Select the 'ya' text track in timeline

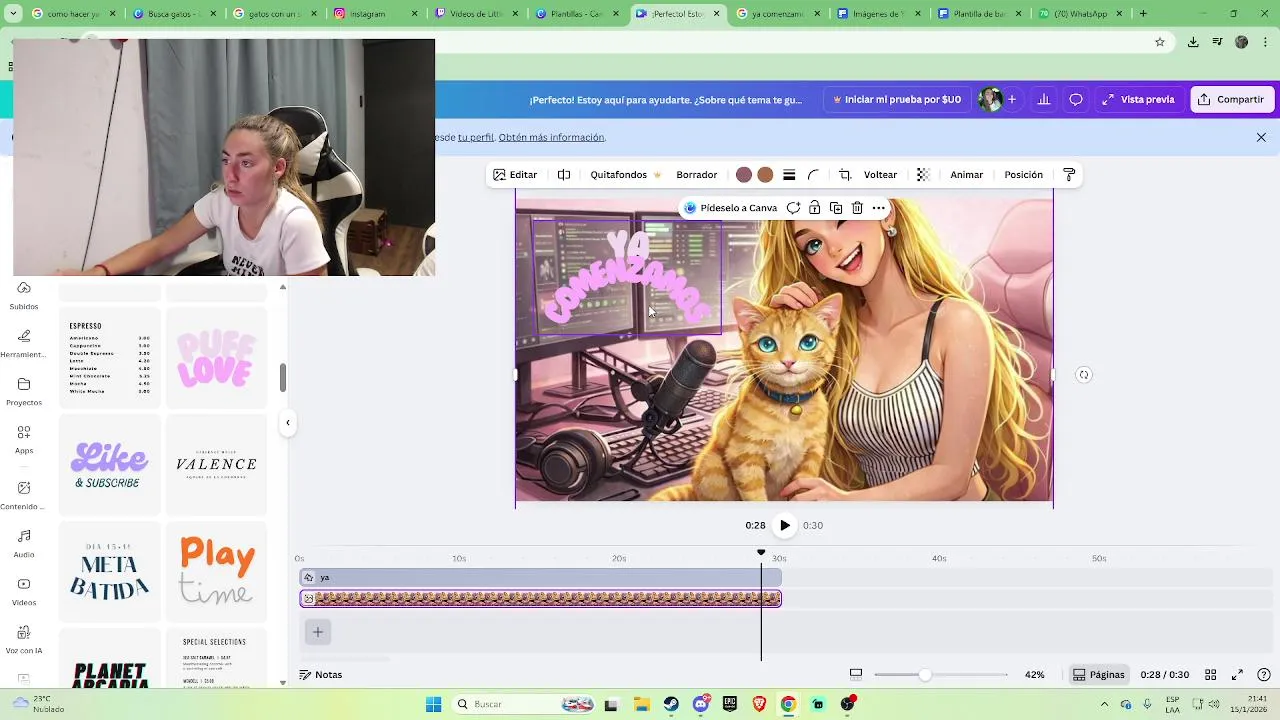[541, 577]
